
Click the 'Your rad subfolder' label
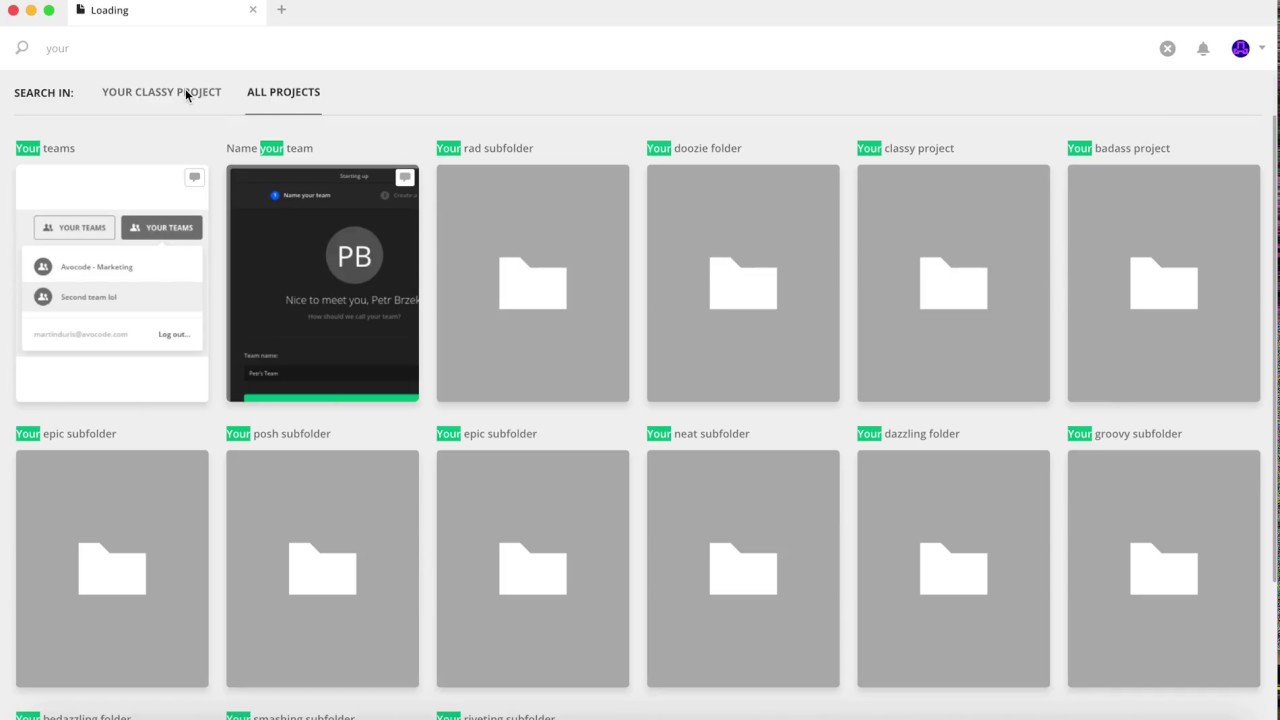pos(485,148)
